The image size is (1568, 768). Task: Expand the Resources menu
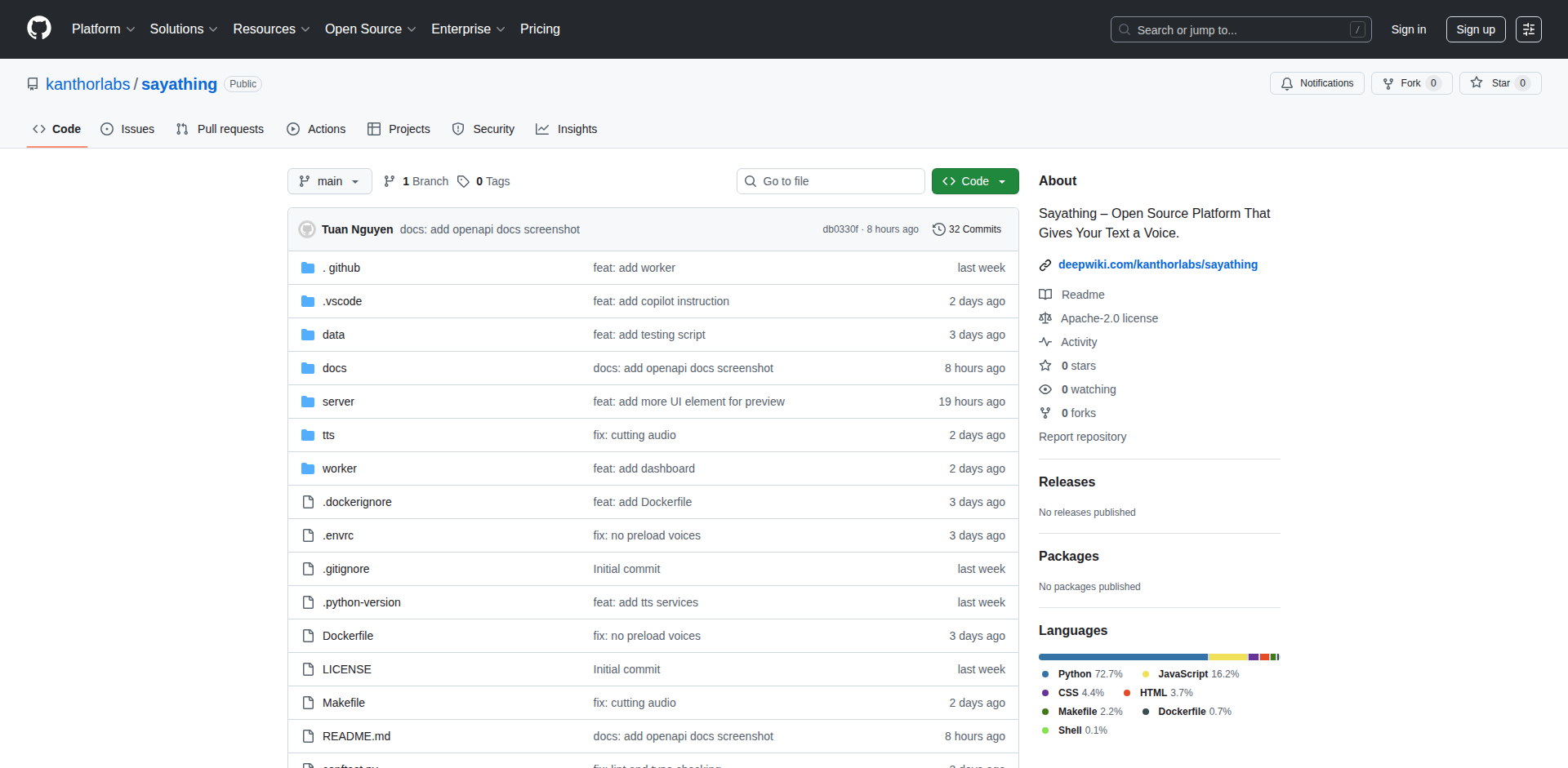pos(271,29)
